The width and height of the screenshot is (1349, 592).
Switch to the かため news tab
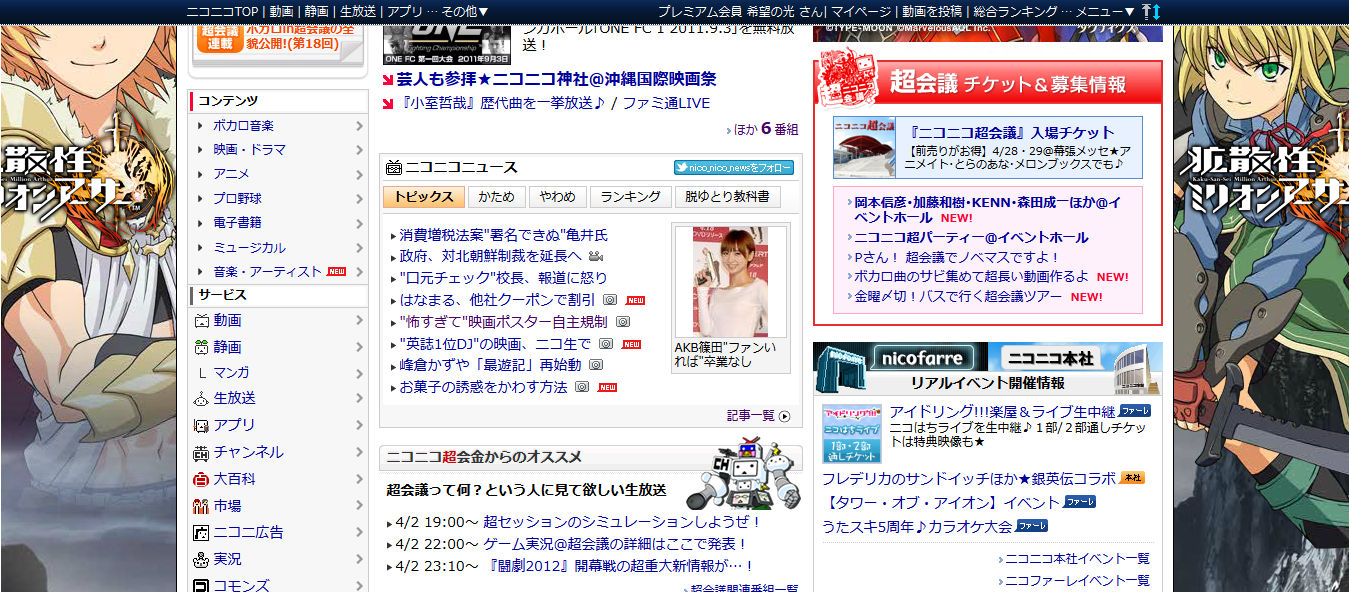click(496, 197)
